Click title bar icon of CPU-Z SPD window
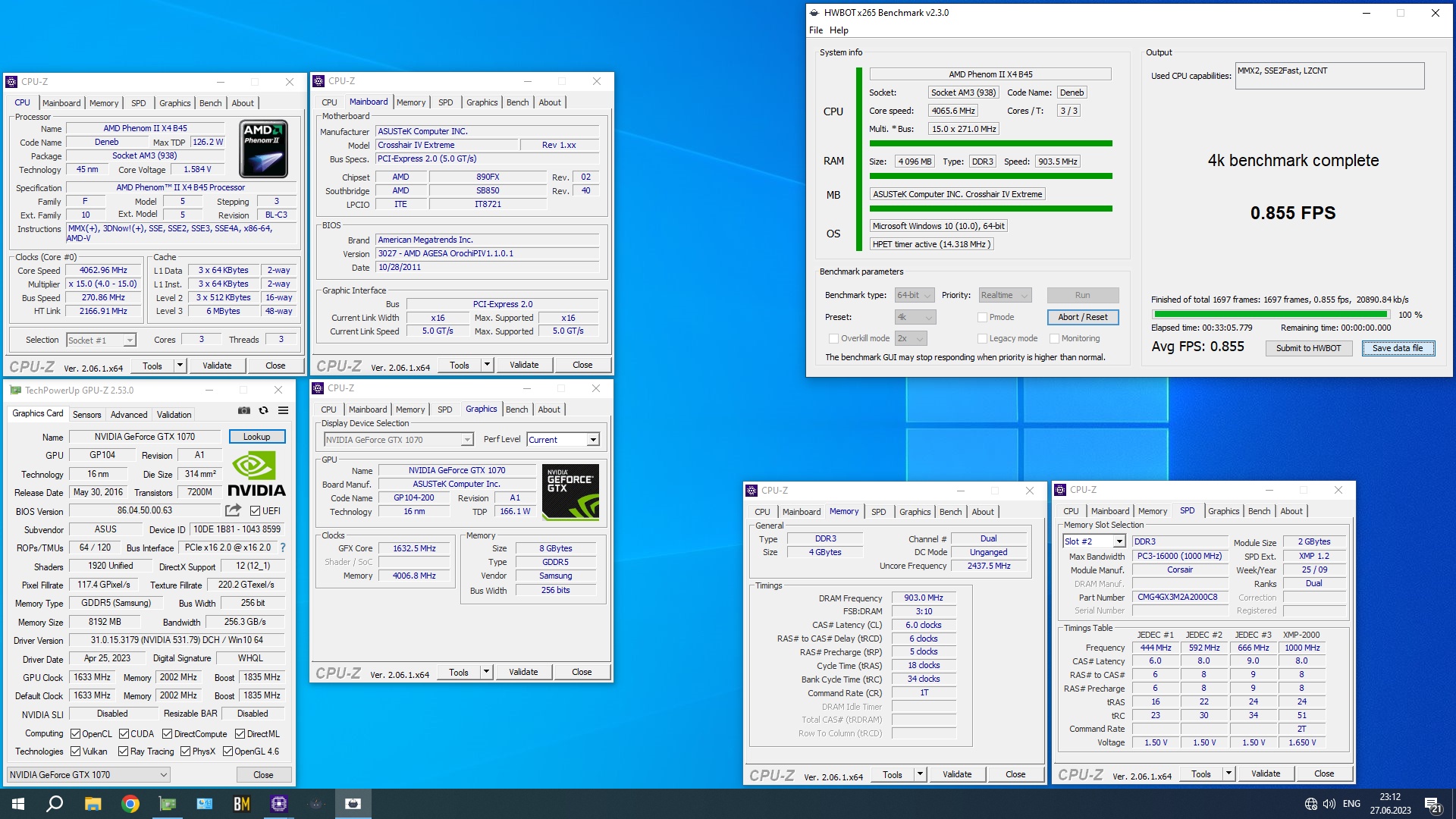The width and height of the screenshot is (1456, 819). coord(1060,490)
